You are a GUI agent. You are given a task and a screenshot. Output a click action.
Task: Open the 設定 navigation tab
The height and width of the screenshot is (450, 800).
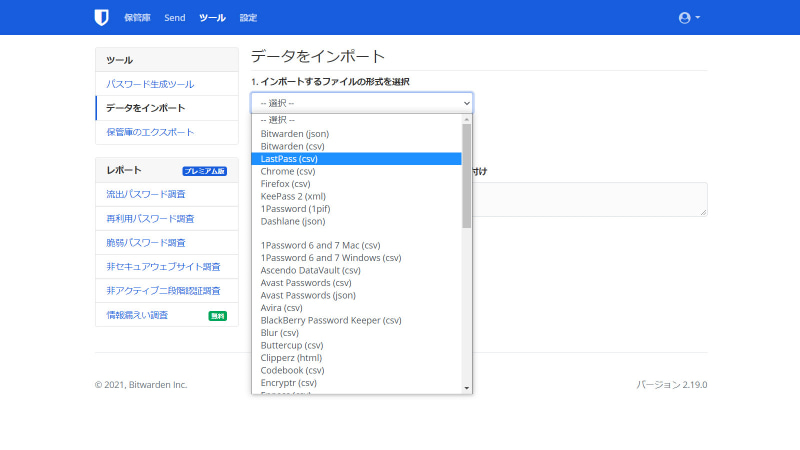tap(248, 18)
